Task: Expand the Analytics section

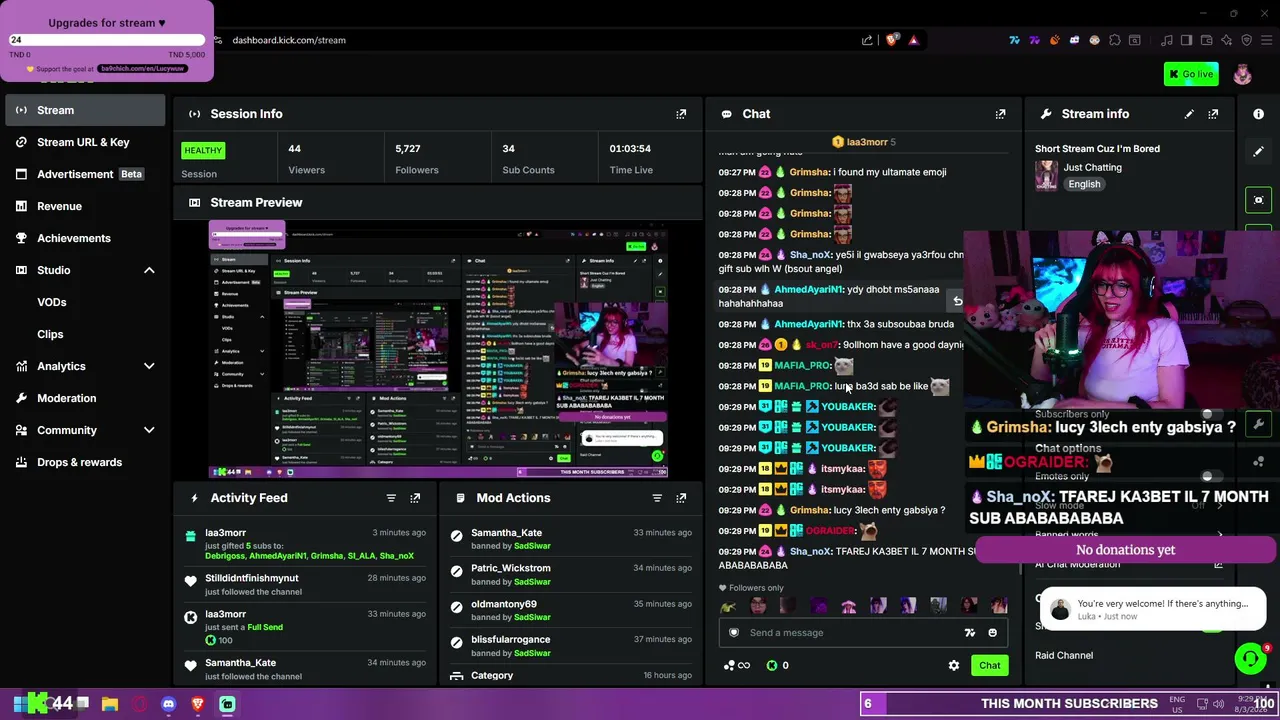Action: click(149, 366)
